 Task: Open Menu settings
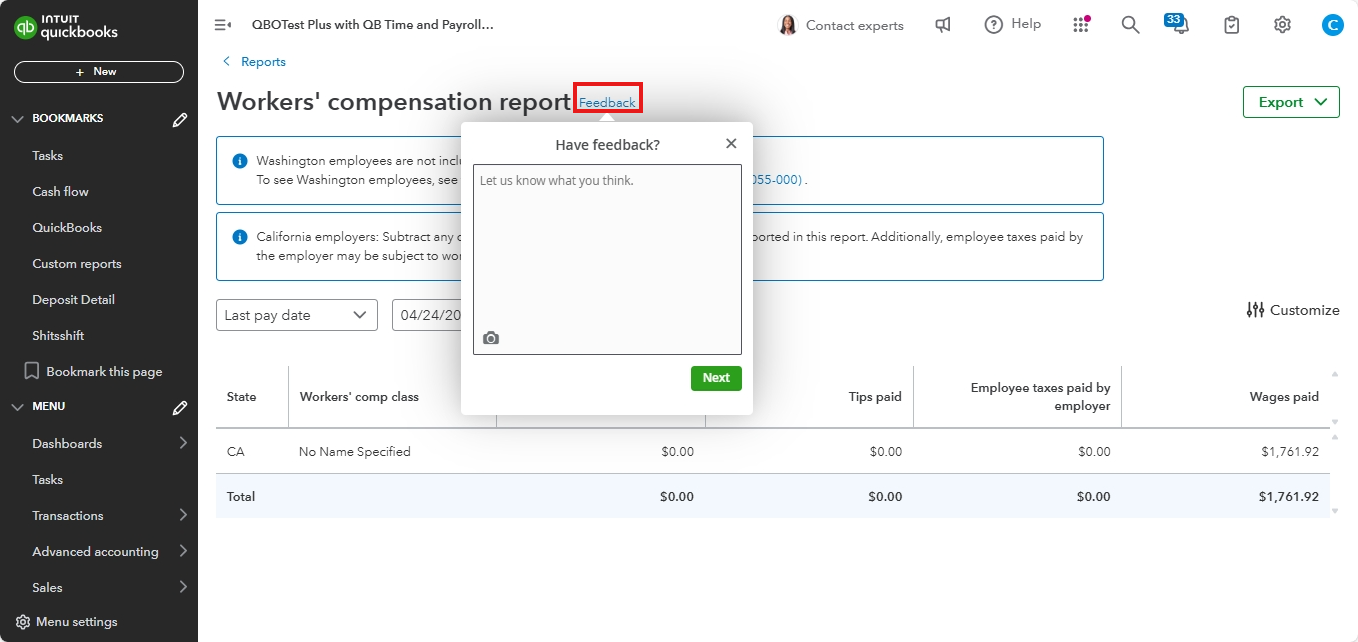(67, 622)
